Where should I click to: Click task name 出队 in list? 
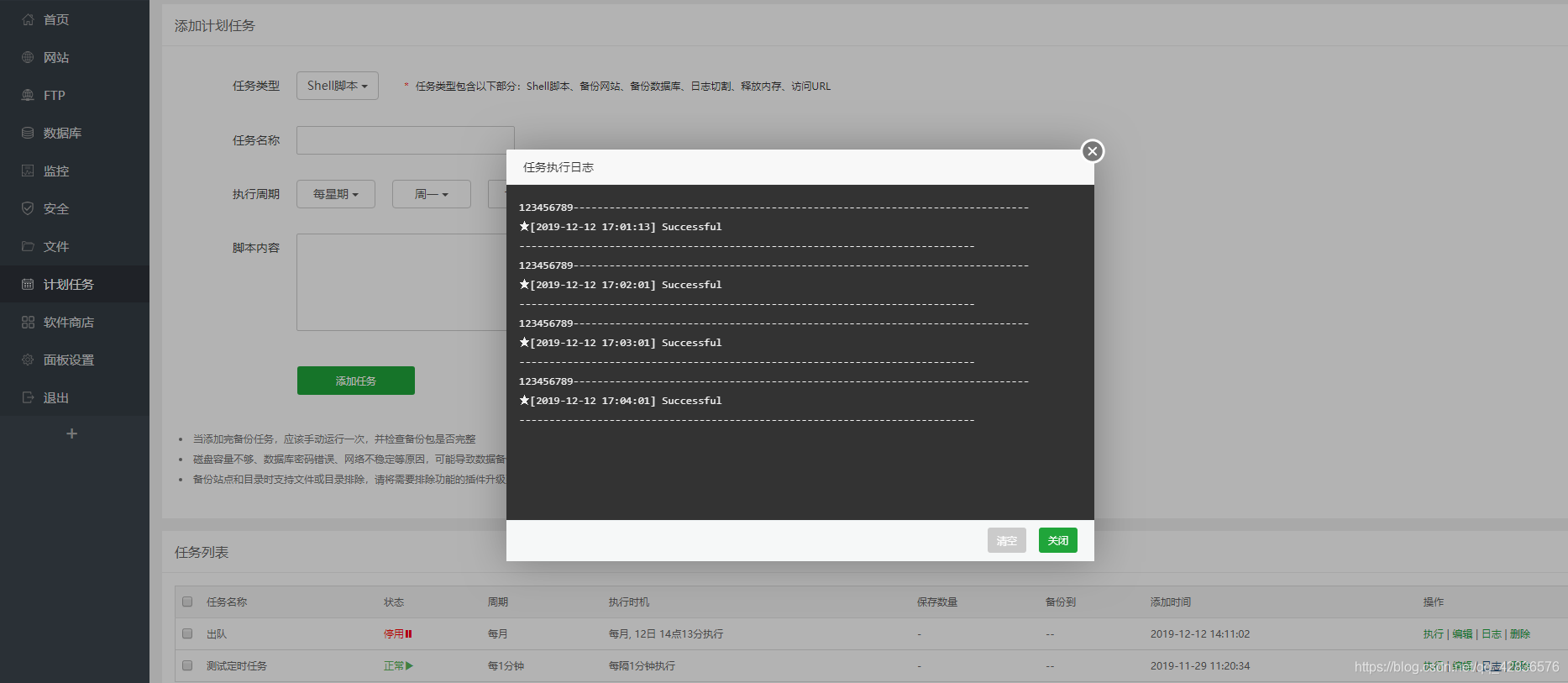[x=217, y=634]
